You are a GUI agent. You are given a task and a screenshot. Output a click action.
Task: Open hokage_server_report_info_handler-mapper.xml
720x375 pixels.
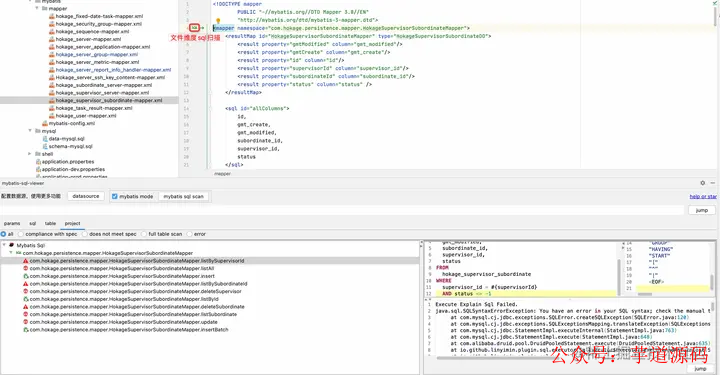[x=113, y=70]
